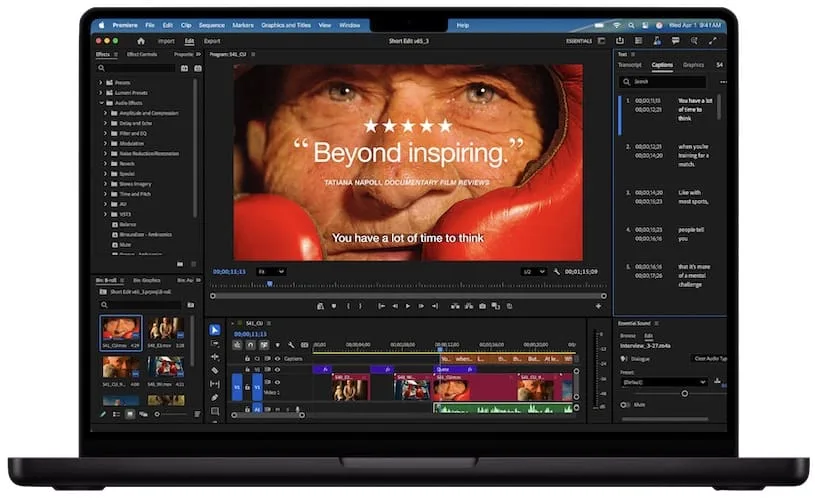Open Essential Sound Browse tab
Viewport: 815px width, 498px height.
pos(628,336)
